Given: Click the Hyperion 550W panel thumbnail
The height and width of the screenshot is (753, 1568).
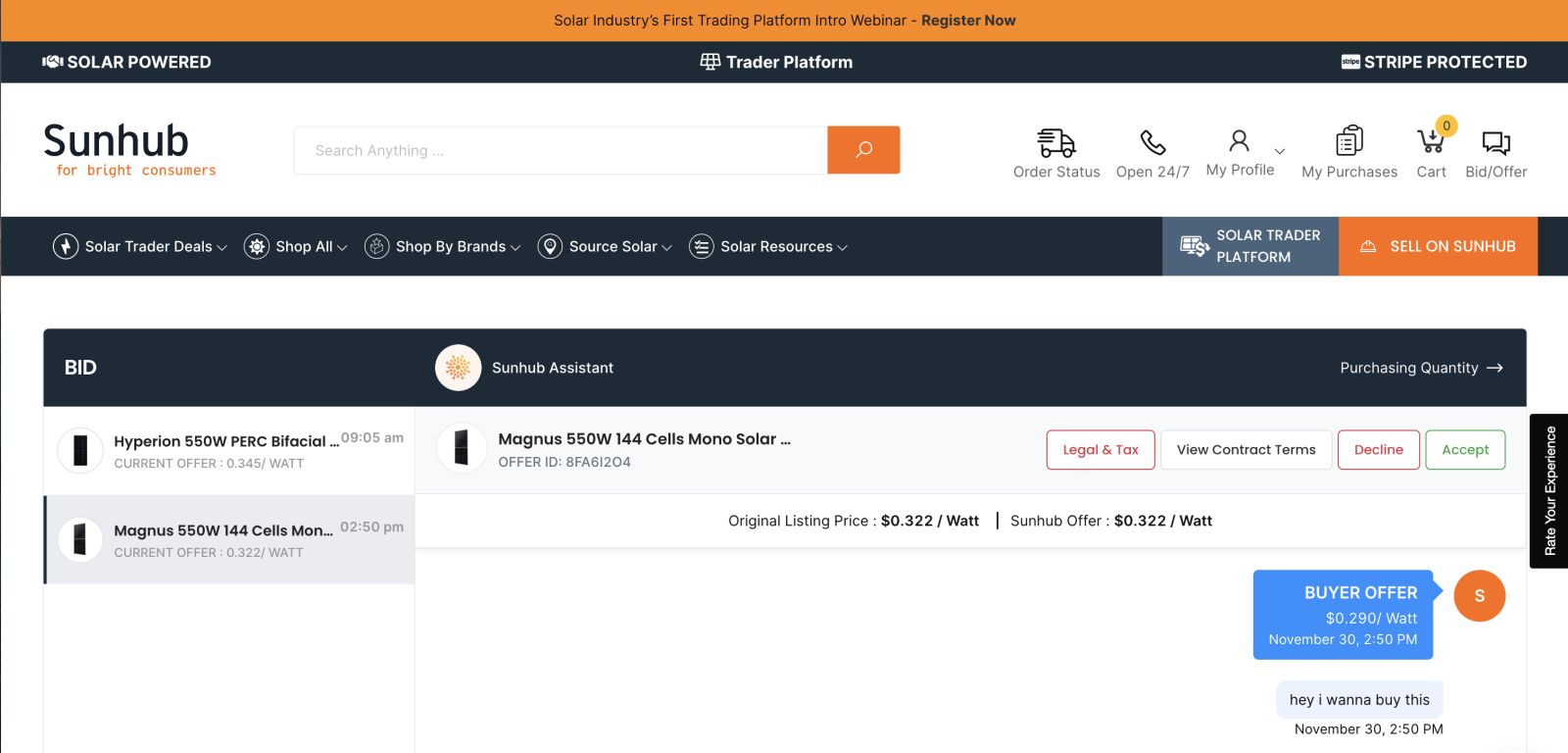Looking at the screenshot, I should (80, 450).
